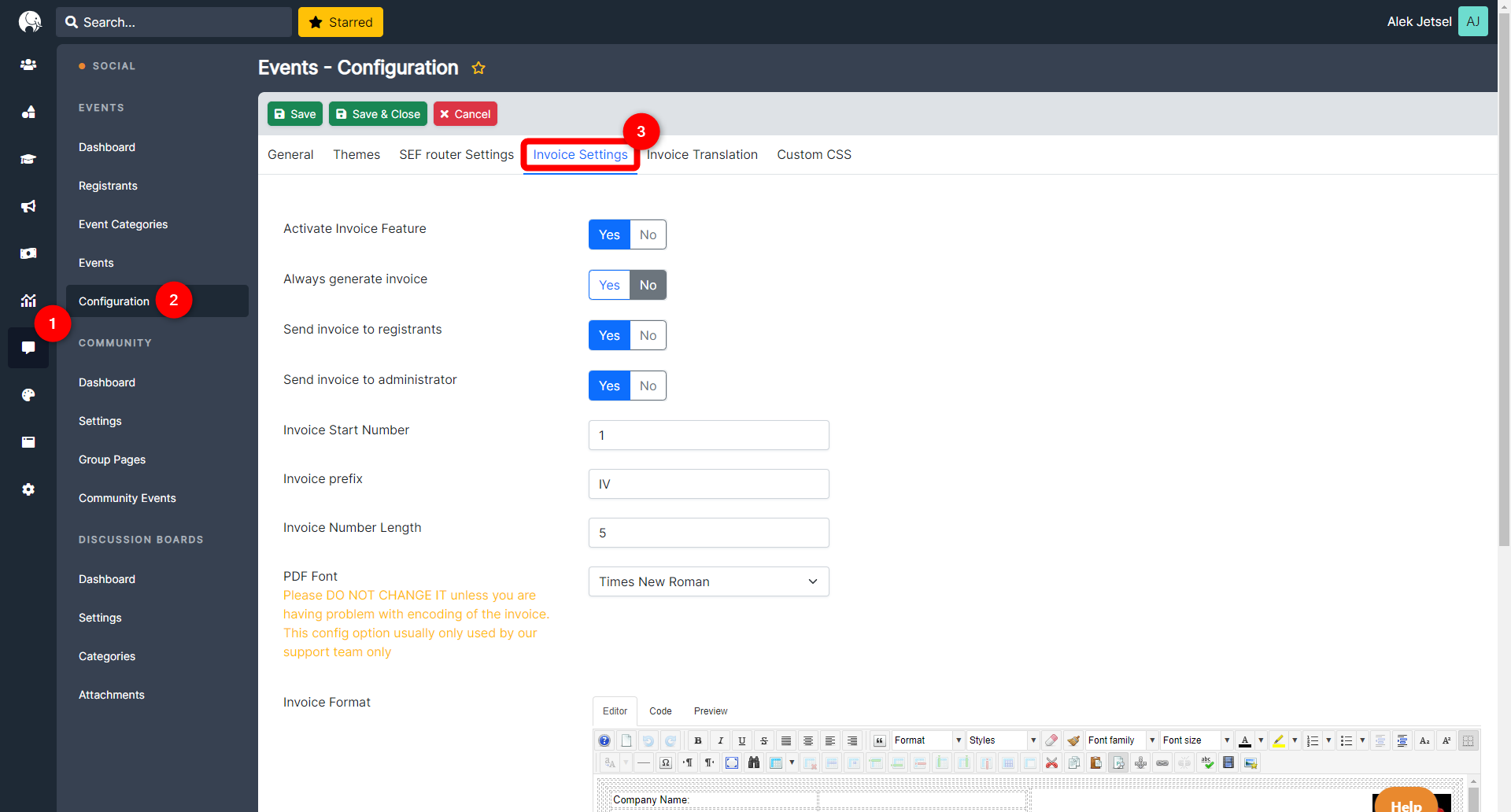
Task: Click the spellcheck abc icon
Action: (1207, 762)
